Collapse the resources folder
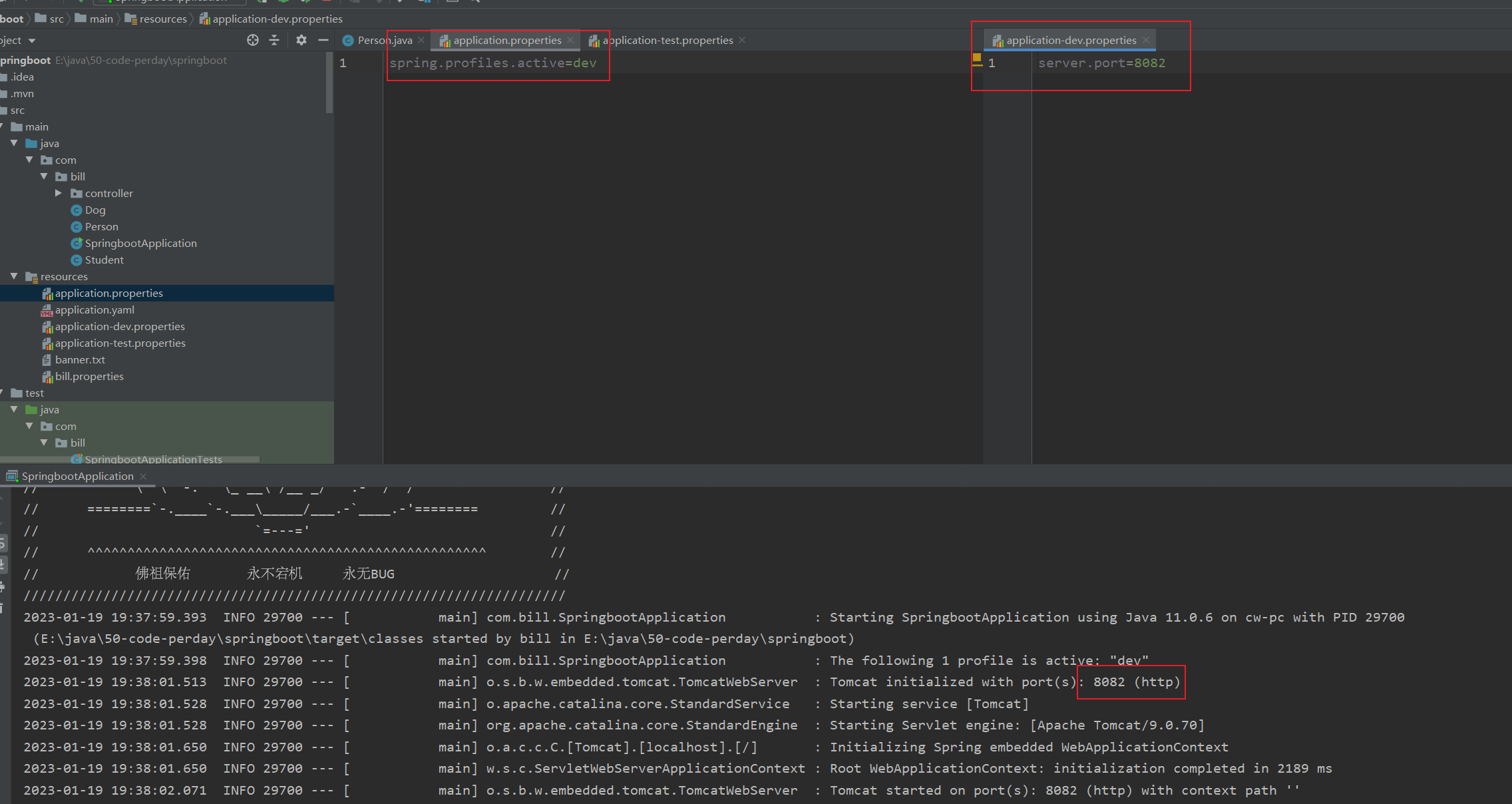The image size is (1512, 804). click(14, 276)
